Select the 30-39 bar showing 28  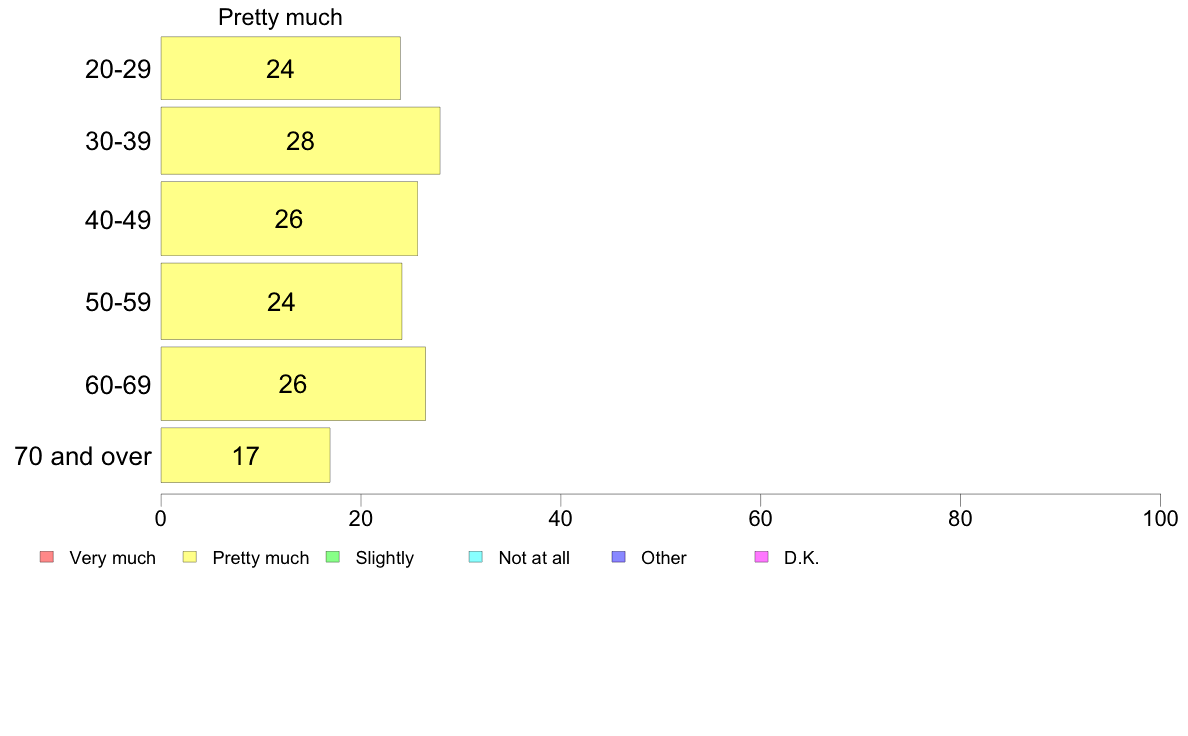tap(300, 141)
